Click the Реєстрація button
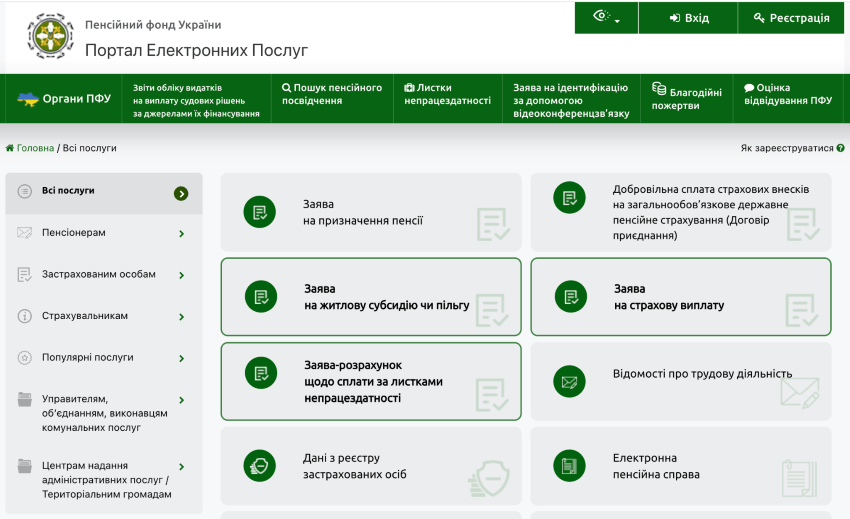Screen dimensions: 850x519 (x=791, y=18)
